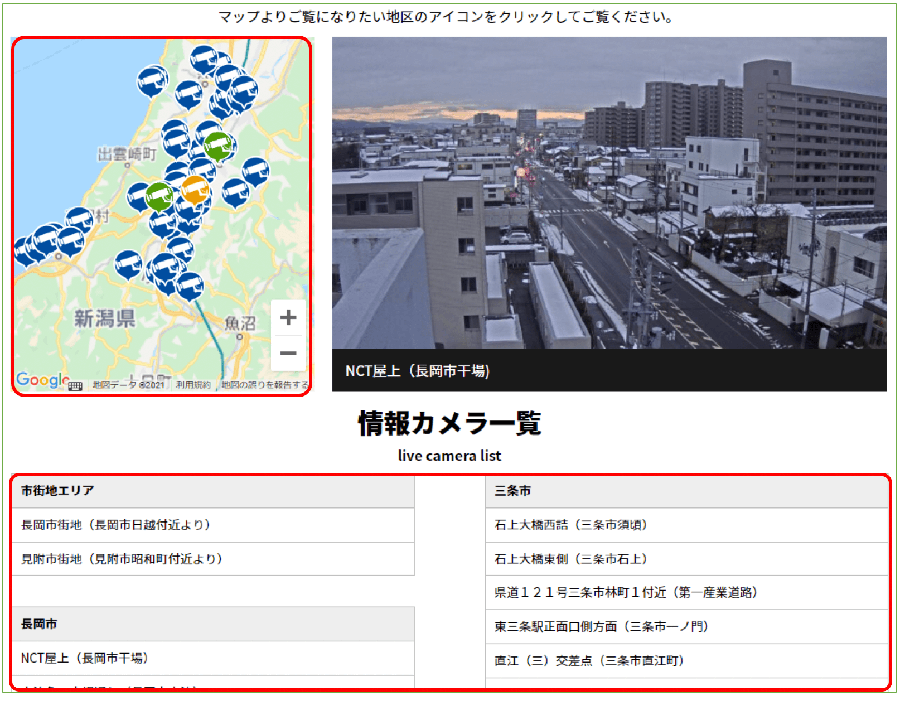Click the 地図データ ©2021 text on the map
Viewport: 900px width, 706px height.
(129, 385)
